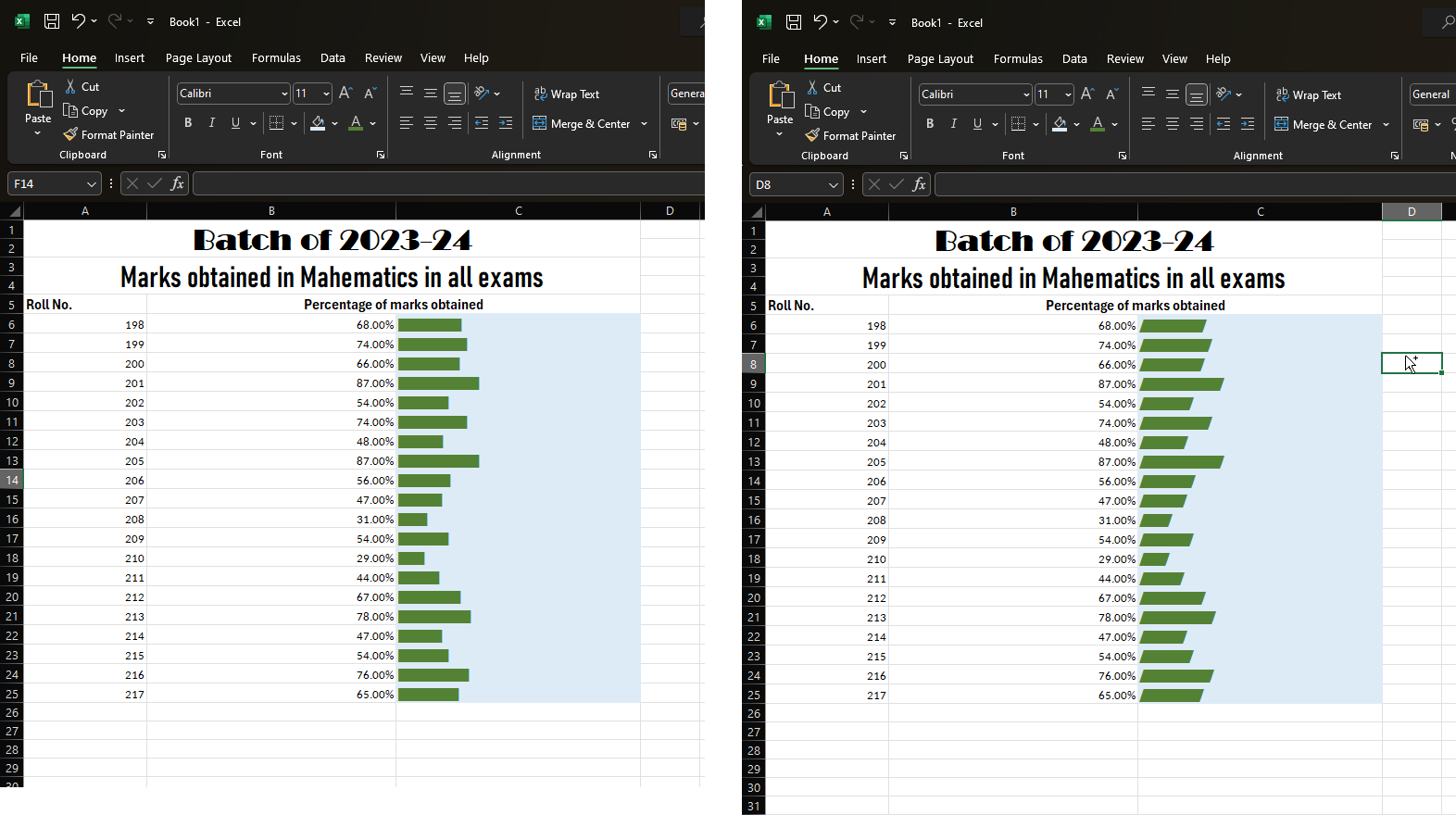Click Copy button in right window
The image size is (1456, 815).
(827, 111)
